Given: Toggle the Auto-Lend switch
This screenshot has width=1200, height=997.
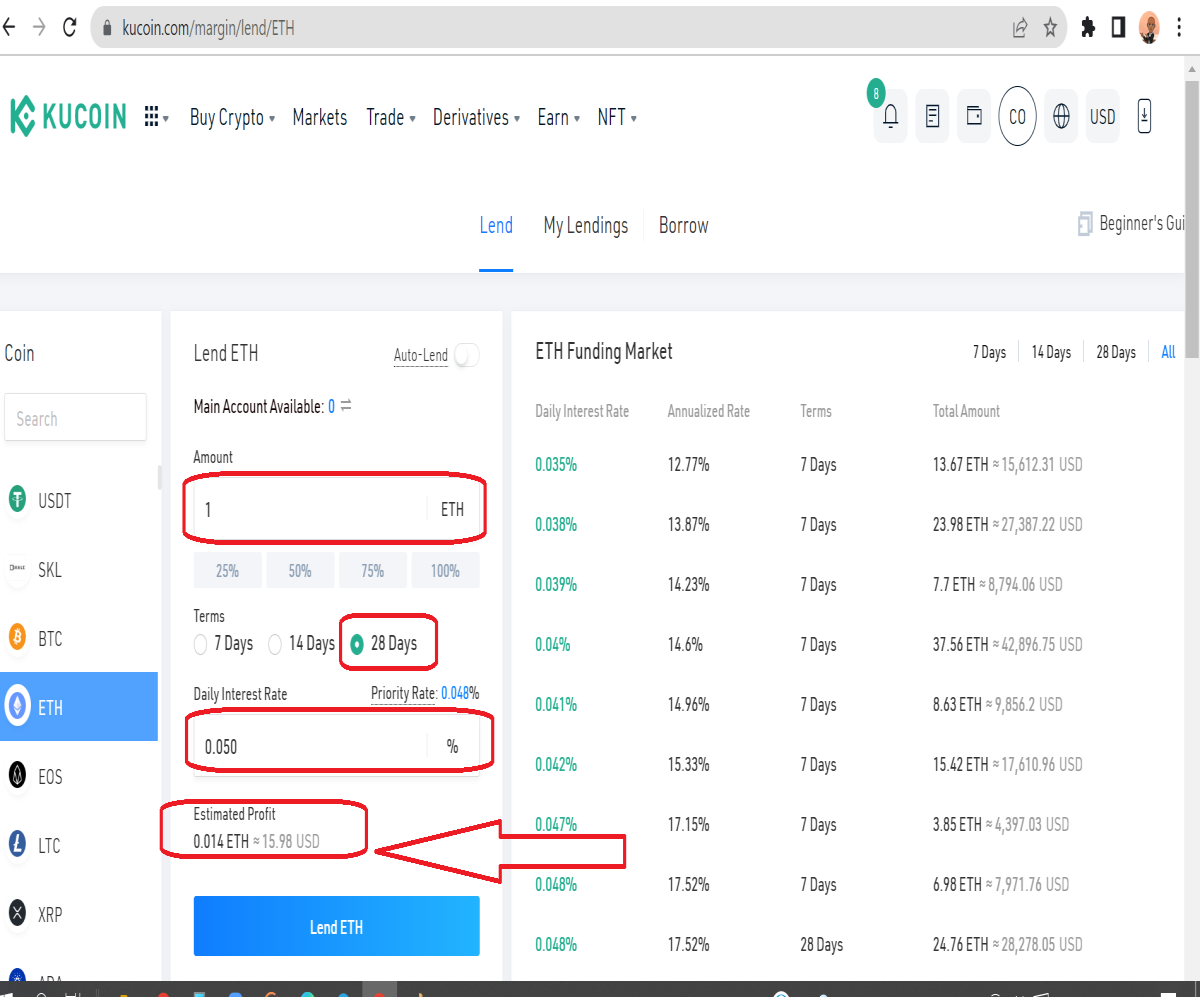Looking at the screenshot, I should pos(466,355).
